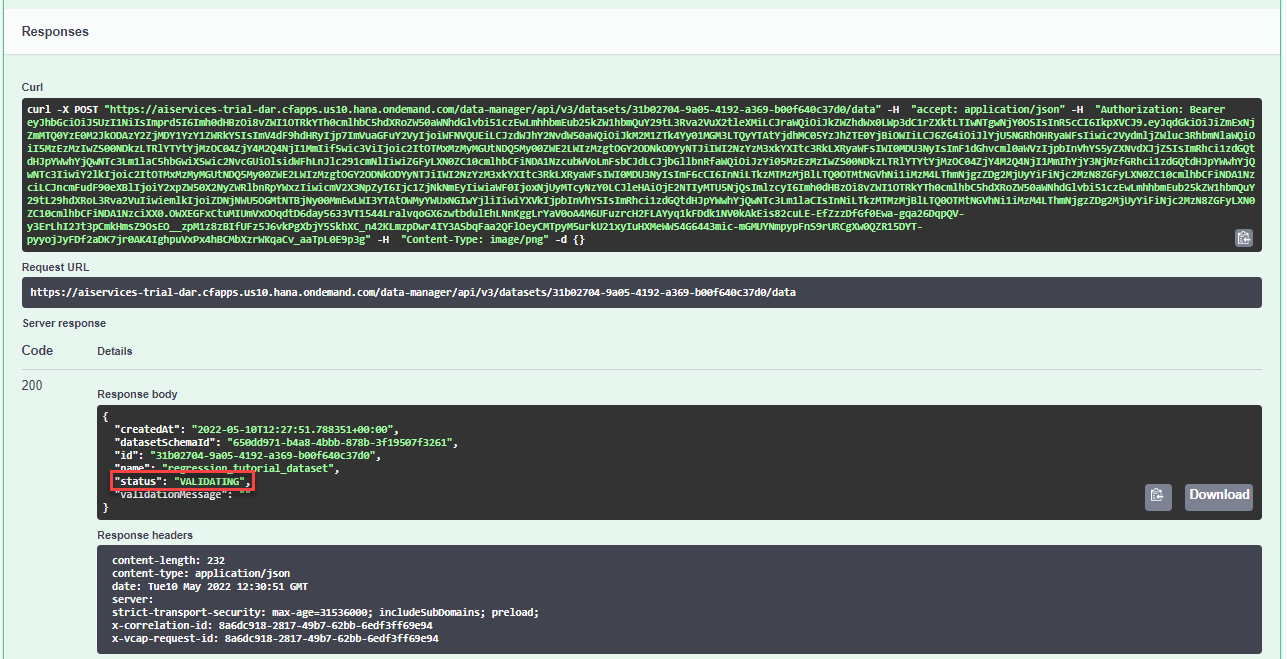Image resolution: width=1287 pixels, height=659 pixels.
Task: Download the response body
Action: pos(1218,496)
